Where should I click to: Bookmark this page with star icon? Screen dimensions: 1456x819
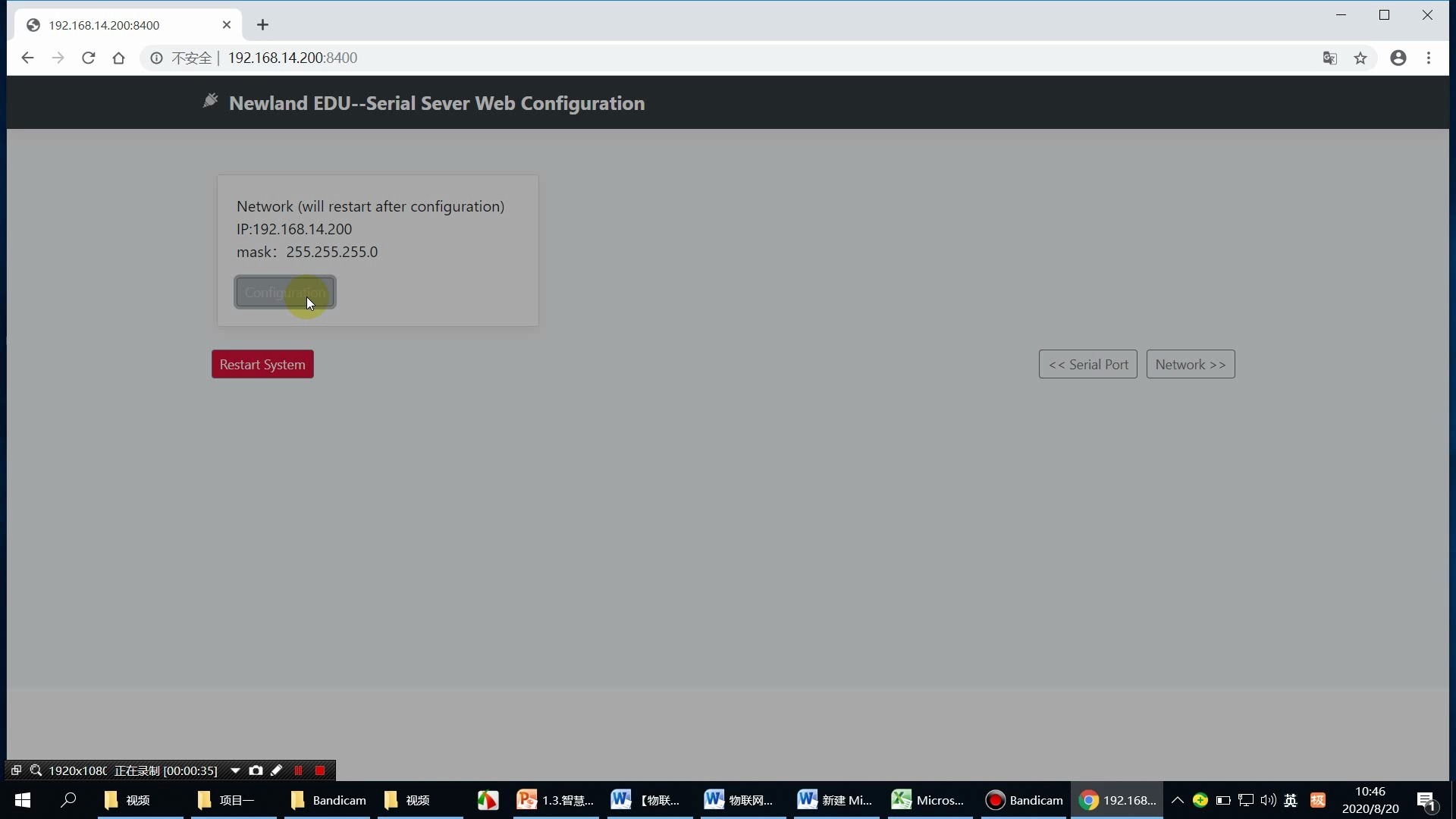(x=1360, y=58)
